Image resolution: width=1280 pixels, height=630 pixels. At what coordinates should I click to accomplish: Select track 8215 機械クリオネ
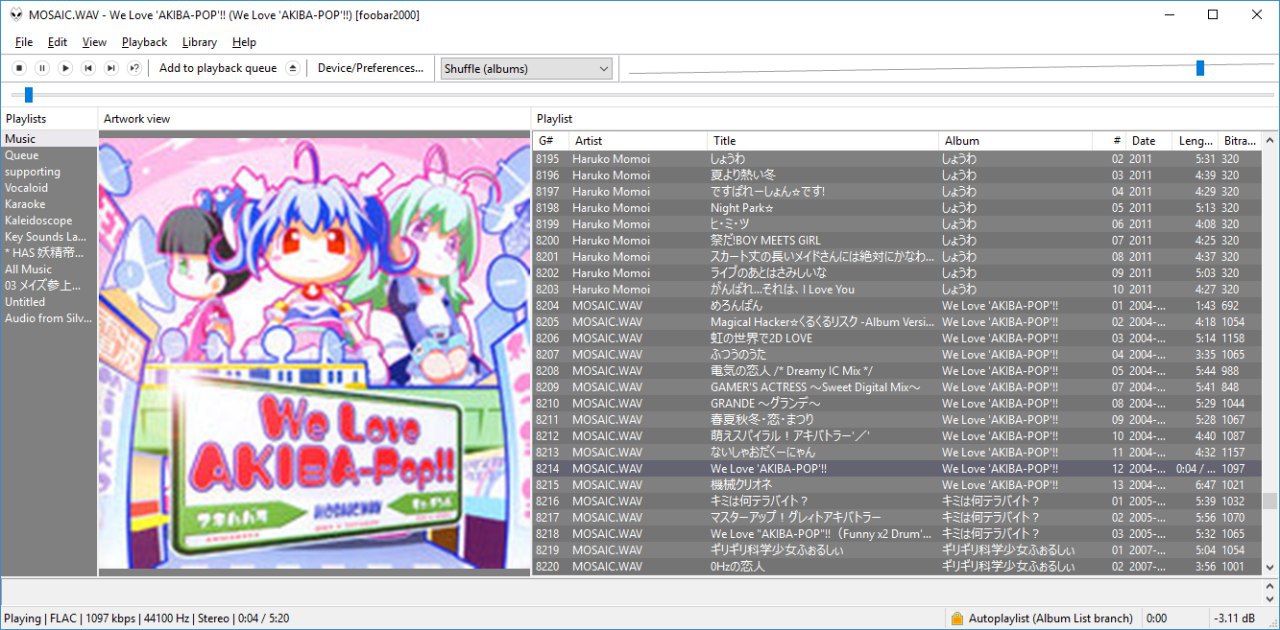click(897, 485)
